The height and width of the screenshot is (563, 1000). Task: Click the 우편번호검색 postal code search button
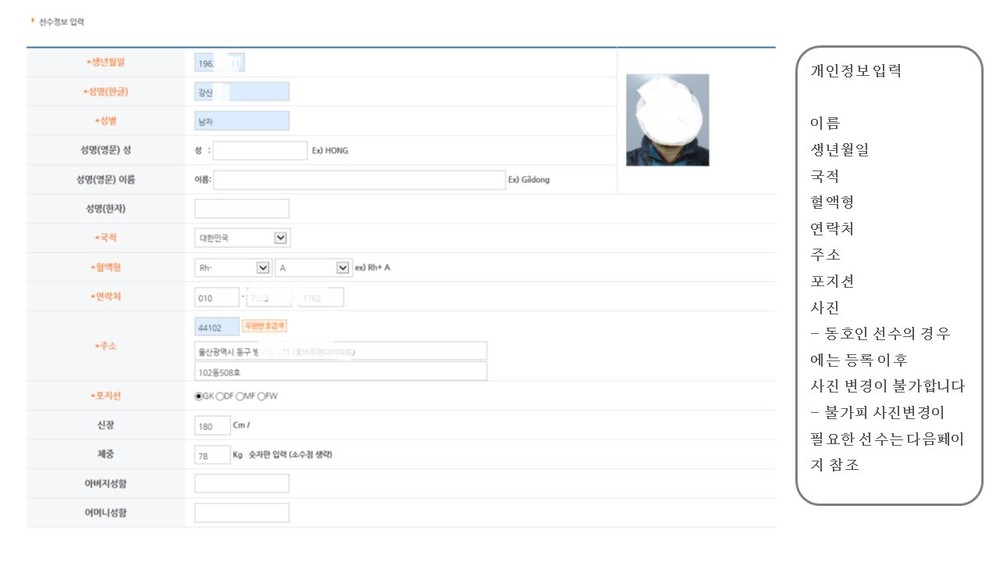[x=265, y=326]
